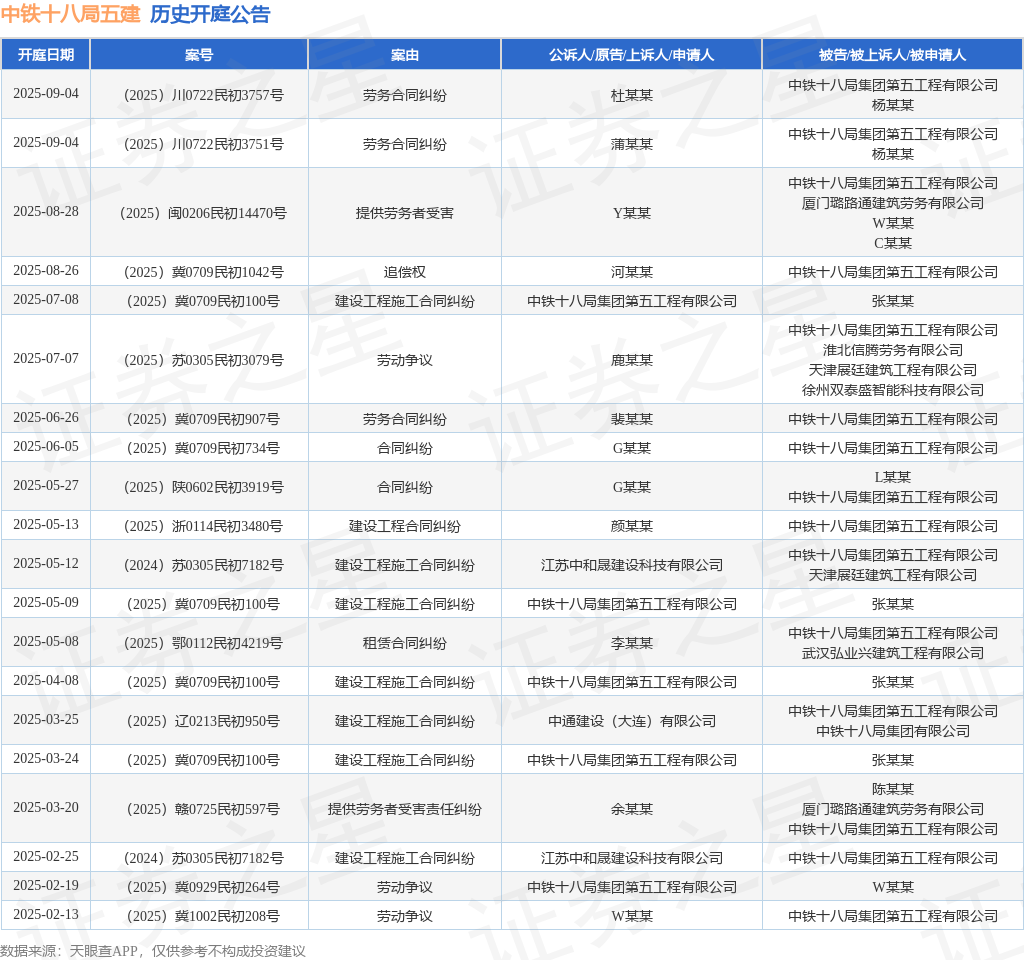Click the date 2025-07-07
1024x960 pixels.
point(46,359)
